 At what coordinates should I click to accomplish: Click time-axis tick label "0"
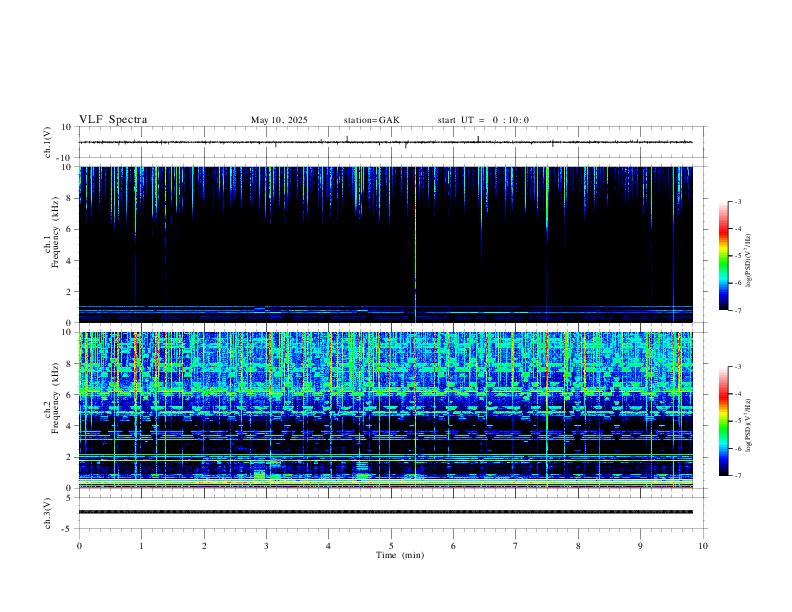pyautogui.click(x=79, y=546)
